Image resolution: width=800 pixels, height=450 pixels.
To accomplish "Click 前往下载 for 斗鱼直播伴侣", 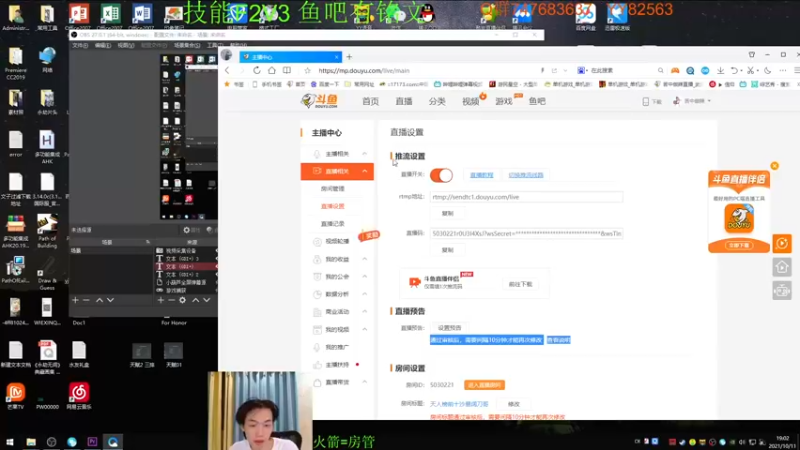I will (x=520, y=284).
